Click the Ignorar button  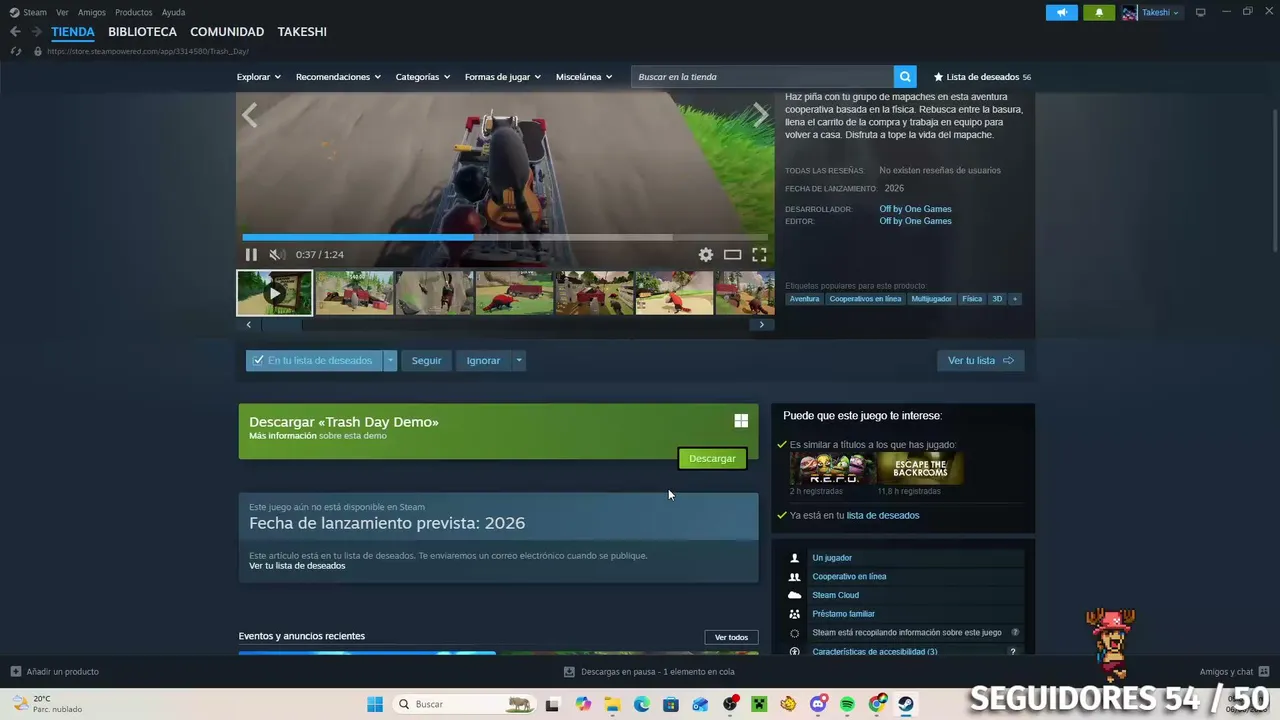point(483,361)
